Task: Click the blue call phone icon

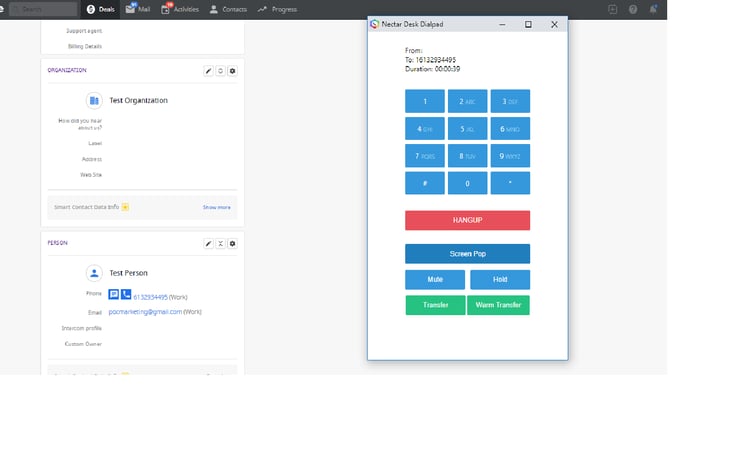Action: coord(126,294)
